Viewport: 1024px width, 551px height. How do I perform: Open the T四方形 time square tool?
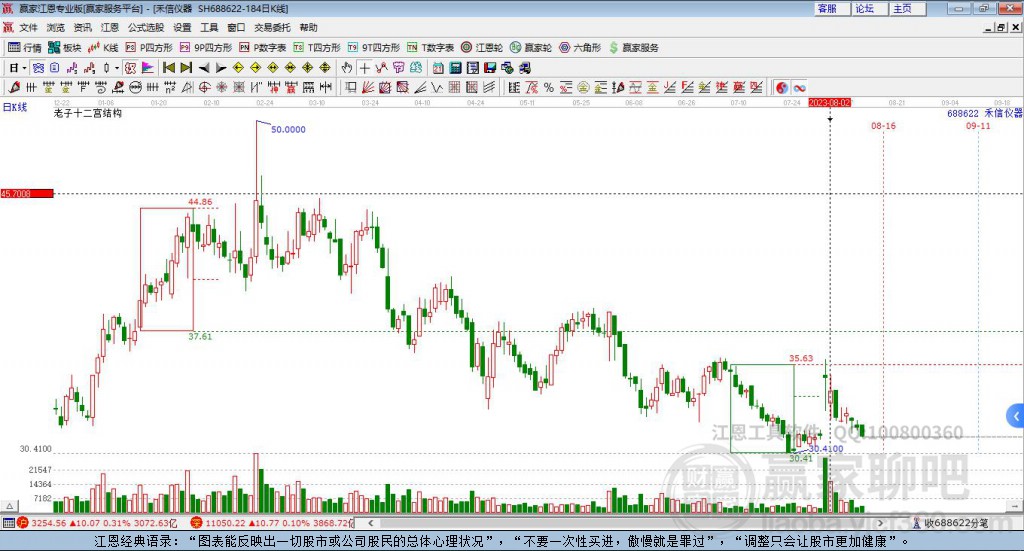coord(317,48)
